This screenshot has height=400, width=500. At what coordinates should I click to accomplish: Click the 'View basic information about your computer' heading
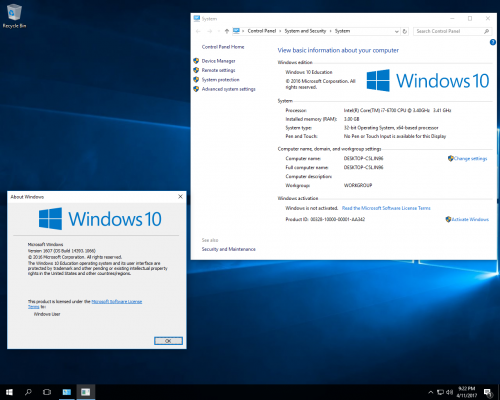click(x=338, y=50)
